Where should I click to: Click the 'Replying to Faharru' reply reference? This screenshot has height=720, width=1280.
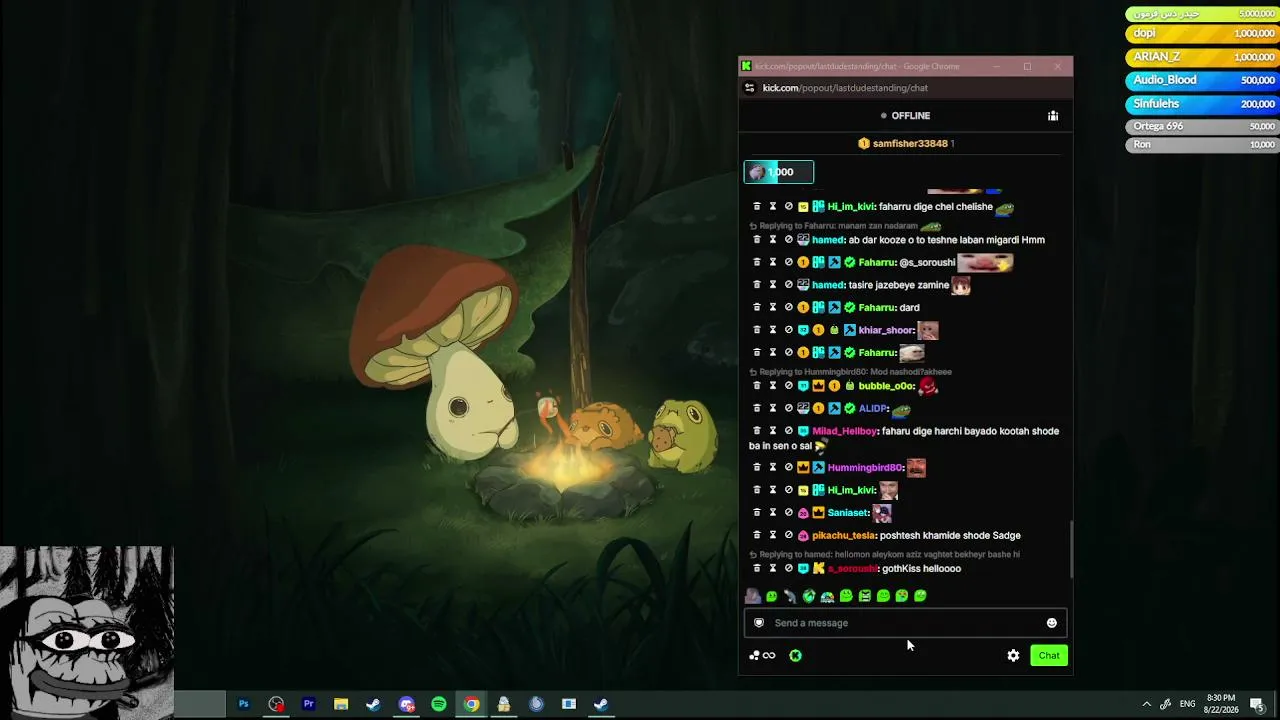click(845, 226)
